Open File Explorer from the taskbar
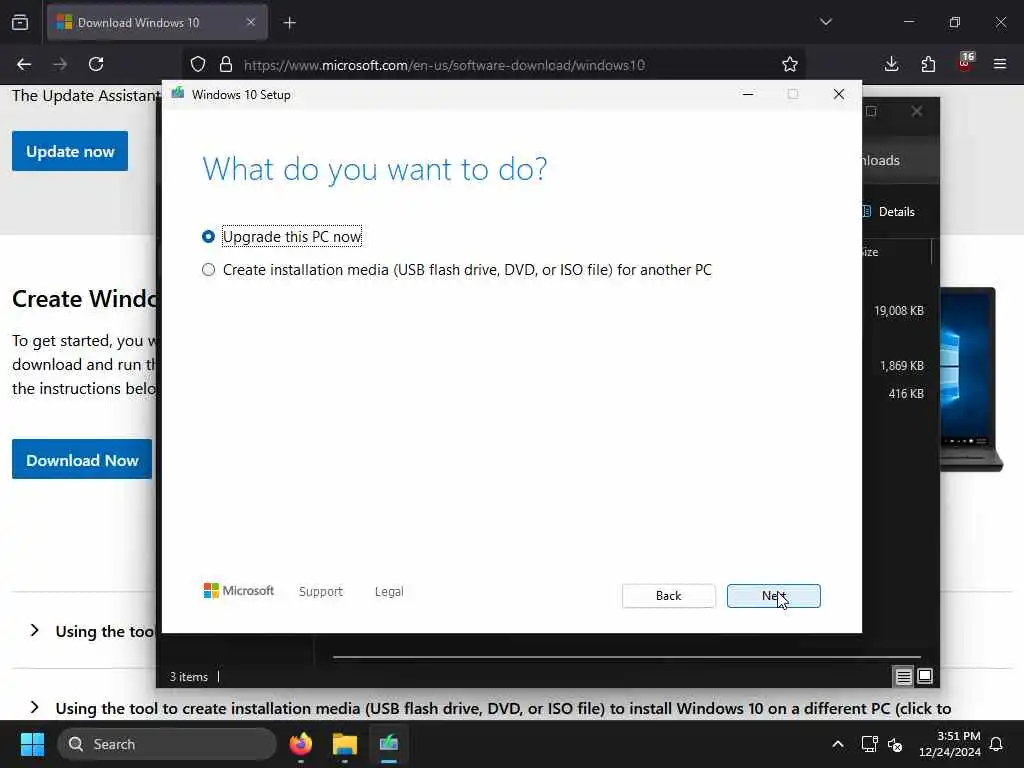Screen dimensions: 1024x768 tap(345, 744)
